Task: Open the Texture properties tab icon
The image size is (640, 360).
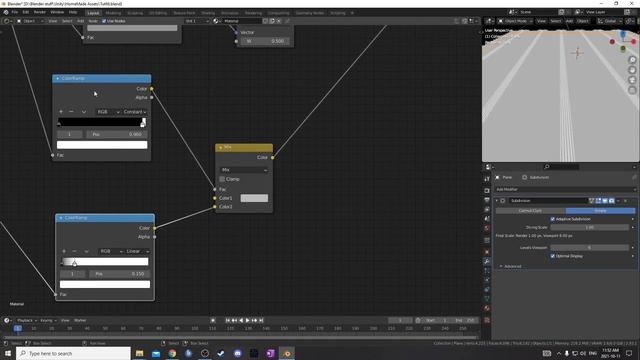Action: (x=487, y=320)
